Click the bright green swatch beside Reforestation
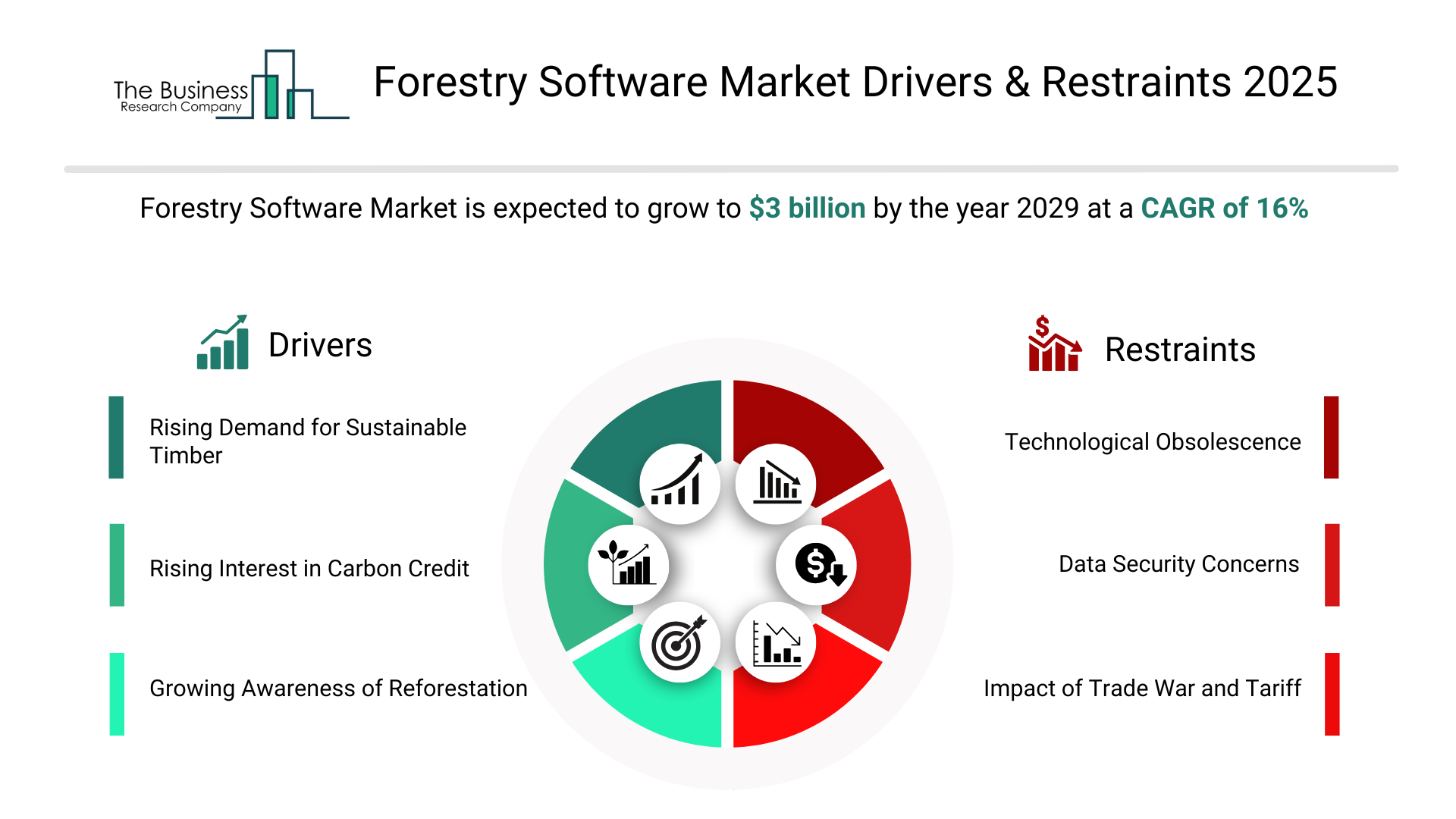 (x=117, y=694)
